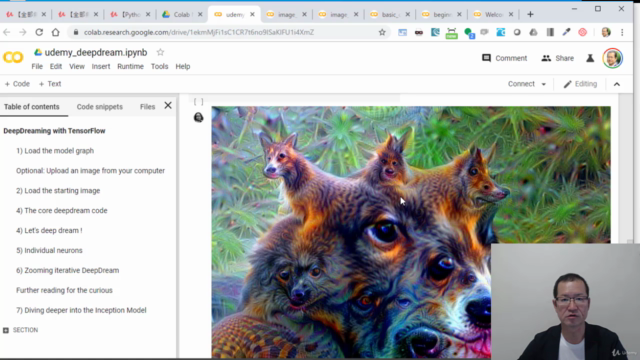Screen dimensions: 640x360
Task: Open the Tools menu
Action: point(160,66)
